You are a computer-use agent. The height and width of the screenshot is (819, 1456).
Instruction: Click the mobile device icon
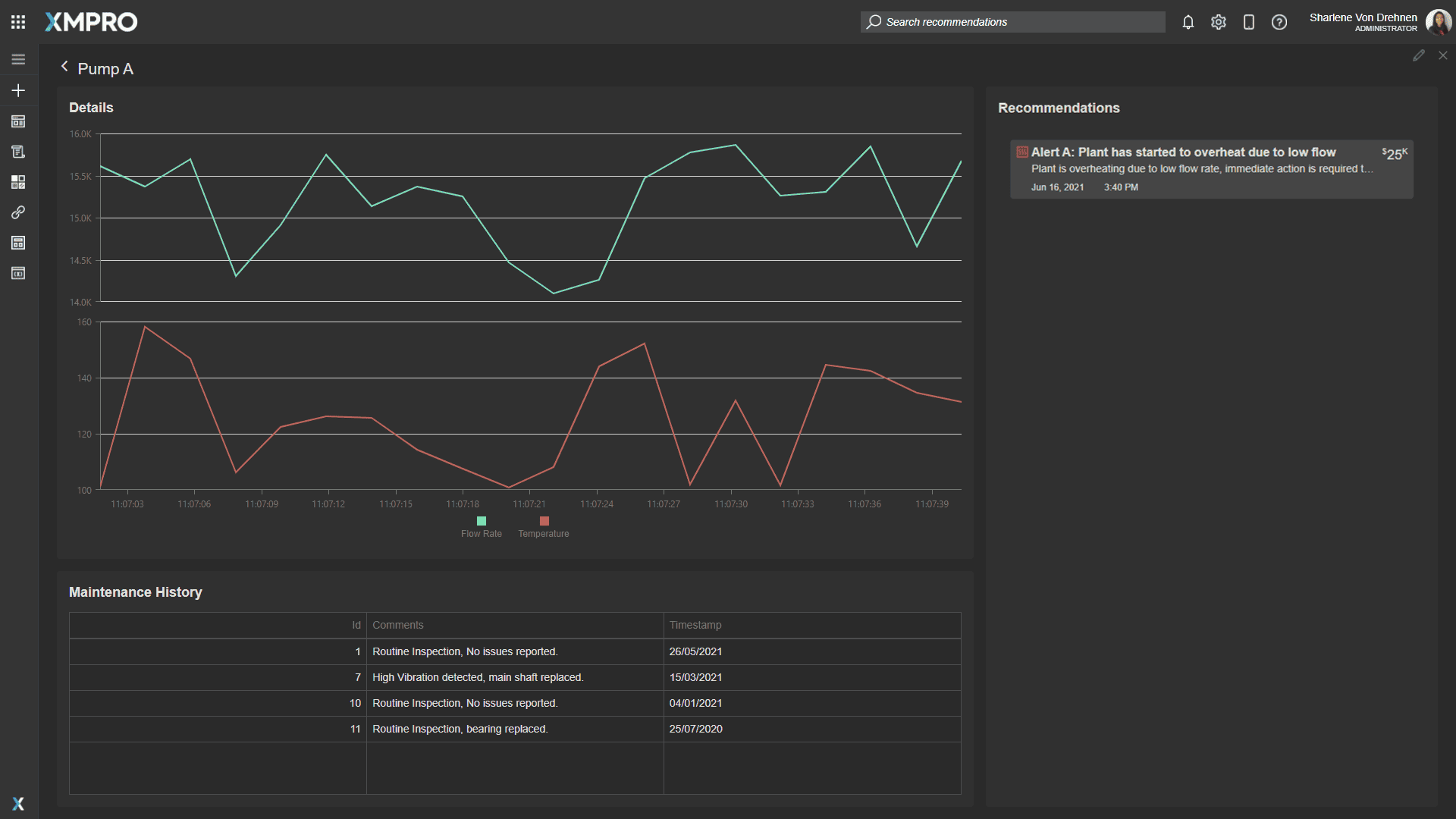coord(1249,22)
